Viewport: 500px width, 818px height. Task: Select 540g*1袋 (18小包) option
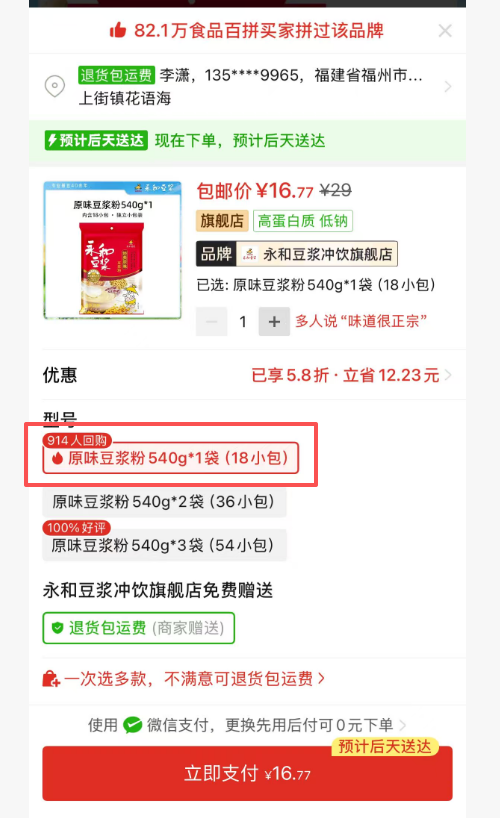pos(171,458)
